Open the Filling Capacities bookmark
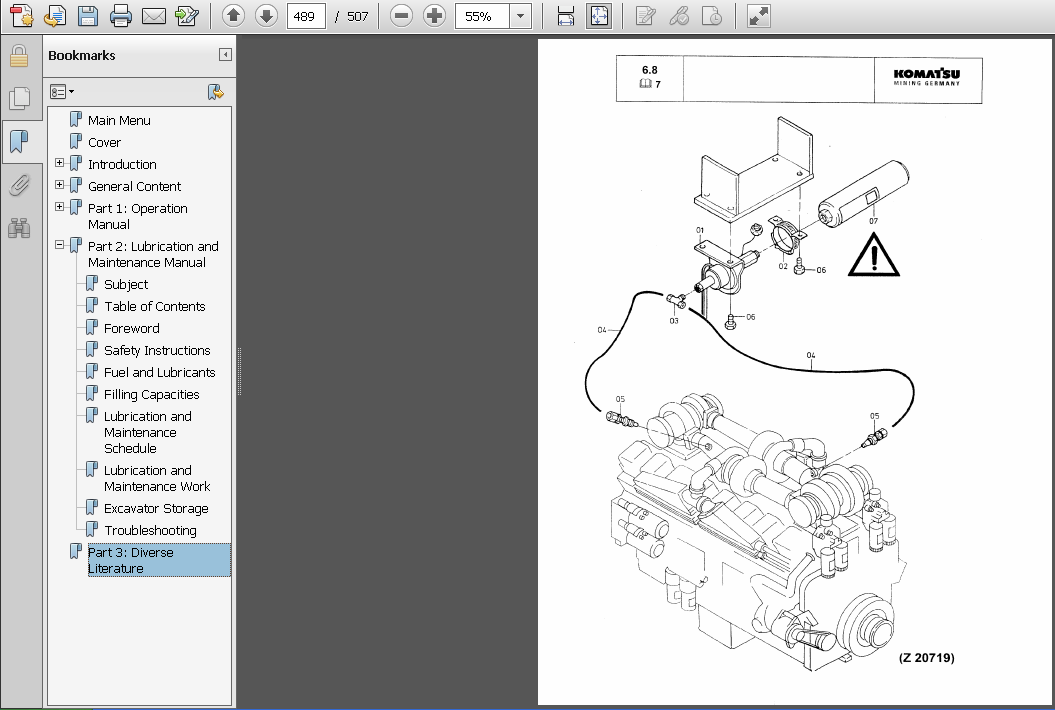This screenshot has width=1055, height=710. pyautogui.click(x=151, y=395)
